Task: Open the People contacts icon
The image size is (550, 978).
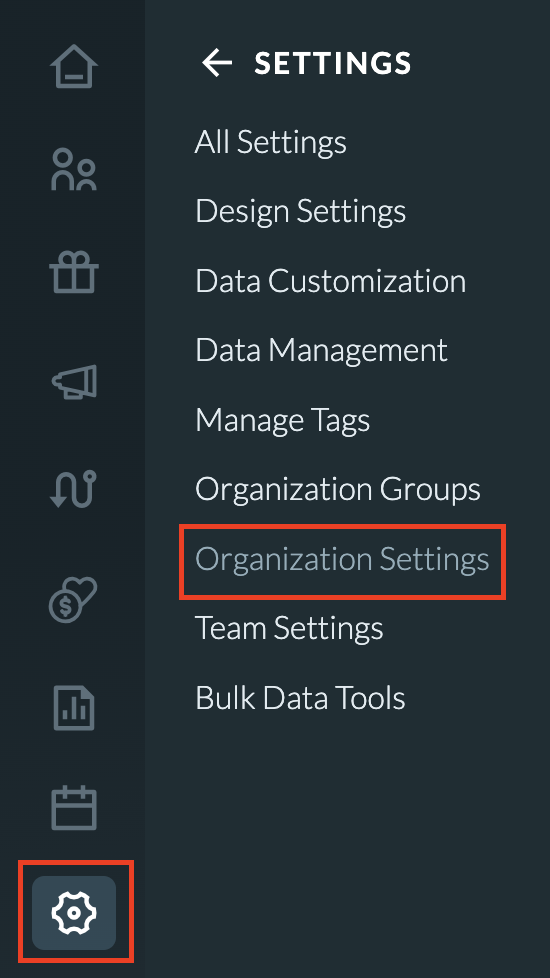Action: [x=74, y=169]
